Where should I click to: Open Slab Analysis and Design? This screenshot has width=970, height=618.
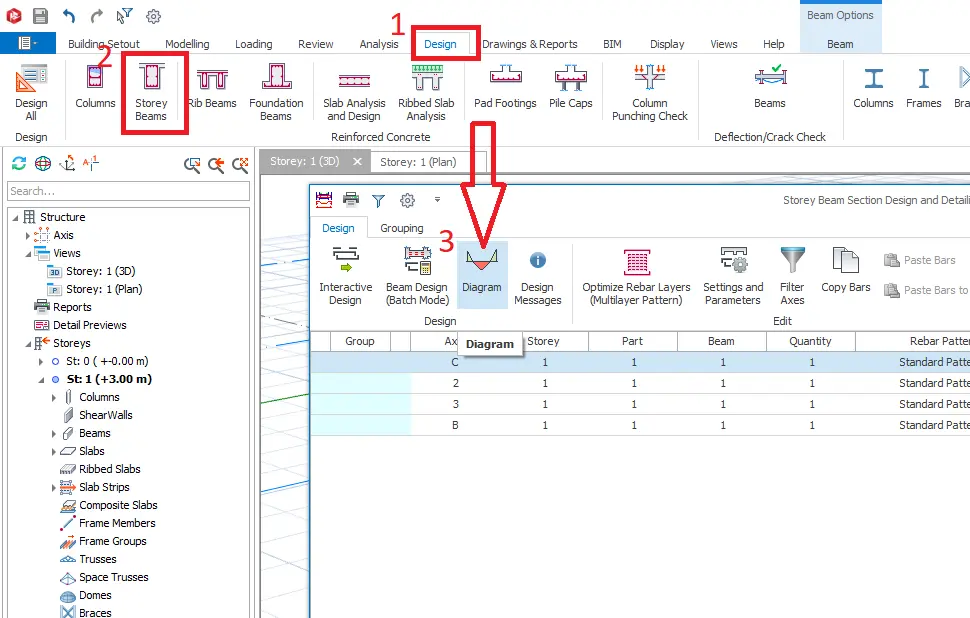354,93
